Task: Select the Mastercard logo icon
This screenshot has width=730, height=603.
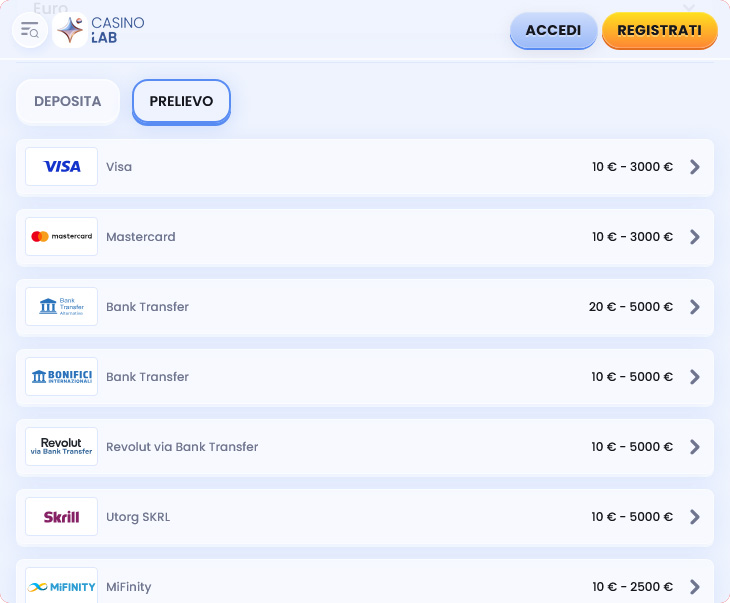Action: pyautogui.click(x=61, y=237)
